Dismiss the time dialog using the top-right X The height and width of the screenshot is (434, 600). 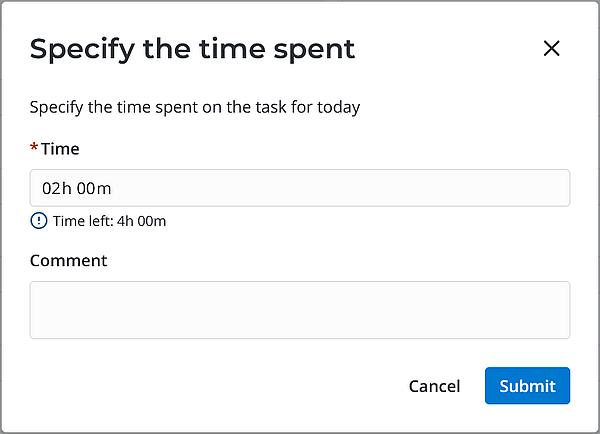coord(551,48)
